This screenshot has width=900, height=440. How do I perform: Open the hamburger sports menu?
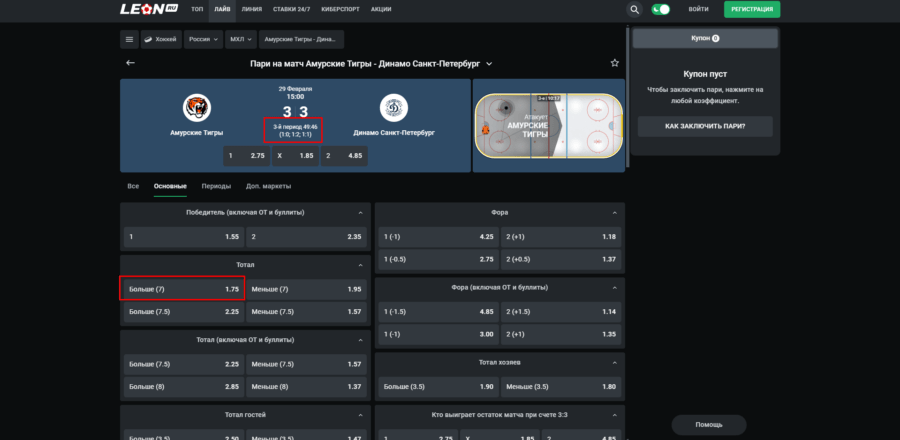(x=129, y=39)
